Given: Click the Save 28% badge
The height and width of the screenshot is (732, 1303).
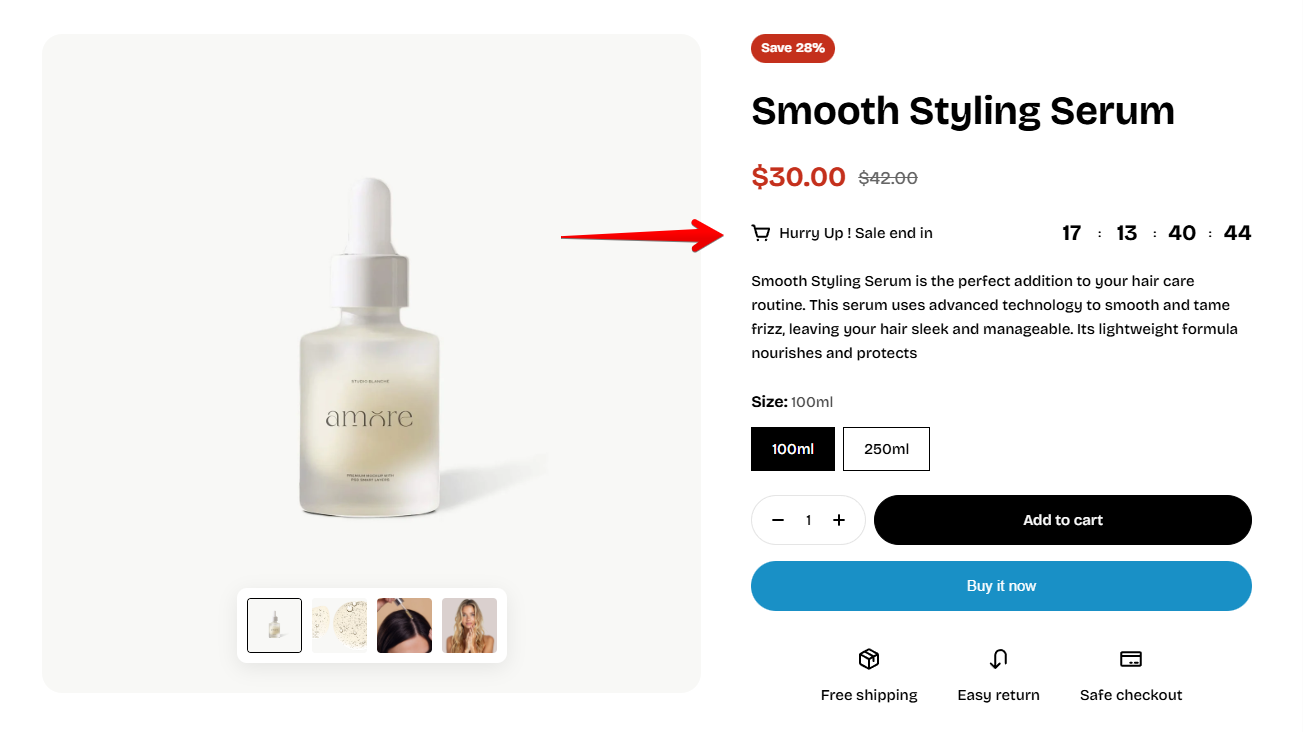Looking at the screenshot, I should tap(792, 48).
